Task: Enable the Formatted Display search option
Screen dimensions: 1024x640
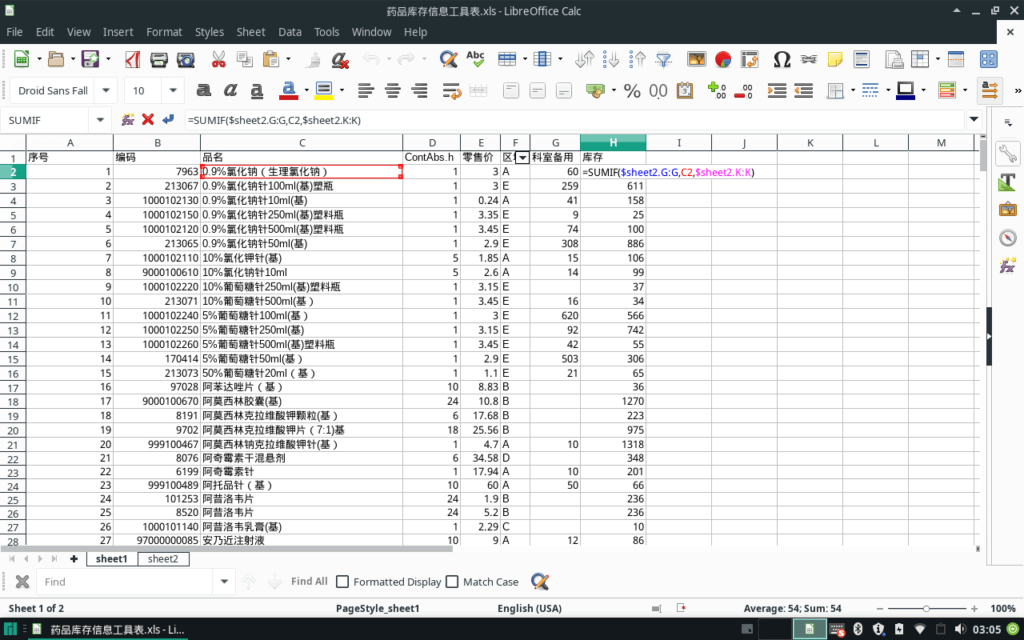Action: pos(341,581)
